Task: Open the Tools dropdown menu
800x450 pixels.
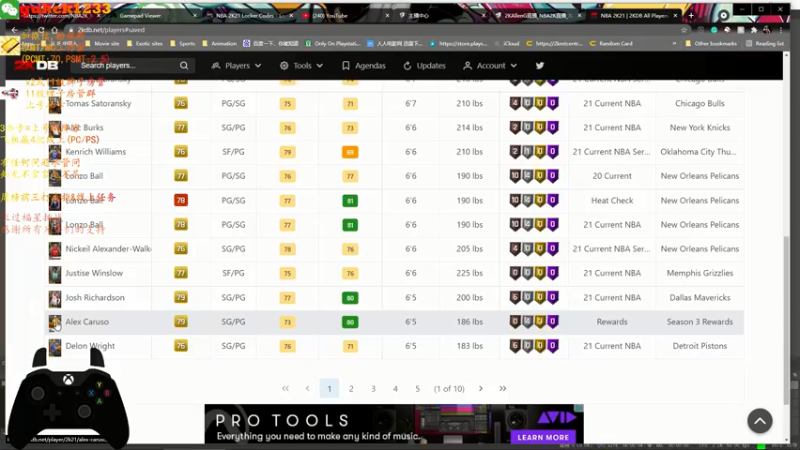Action: tap(302, 65)
